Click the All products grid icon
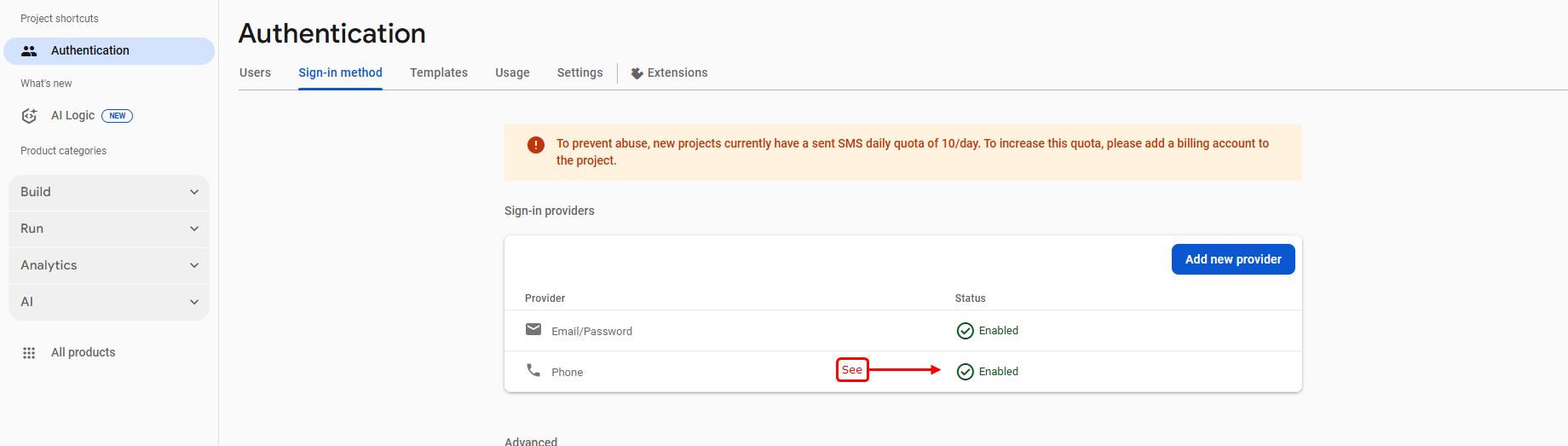 pyautogui.click(x=29, y=353)
